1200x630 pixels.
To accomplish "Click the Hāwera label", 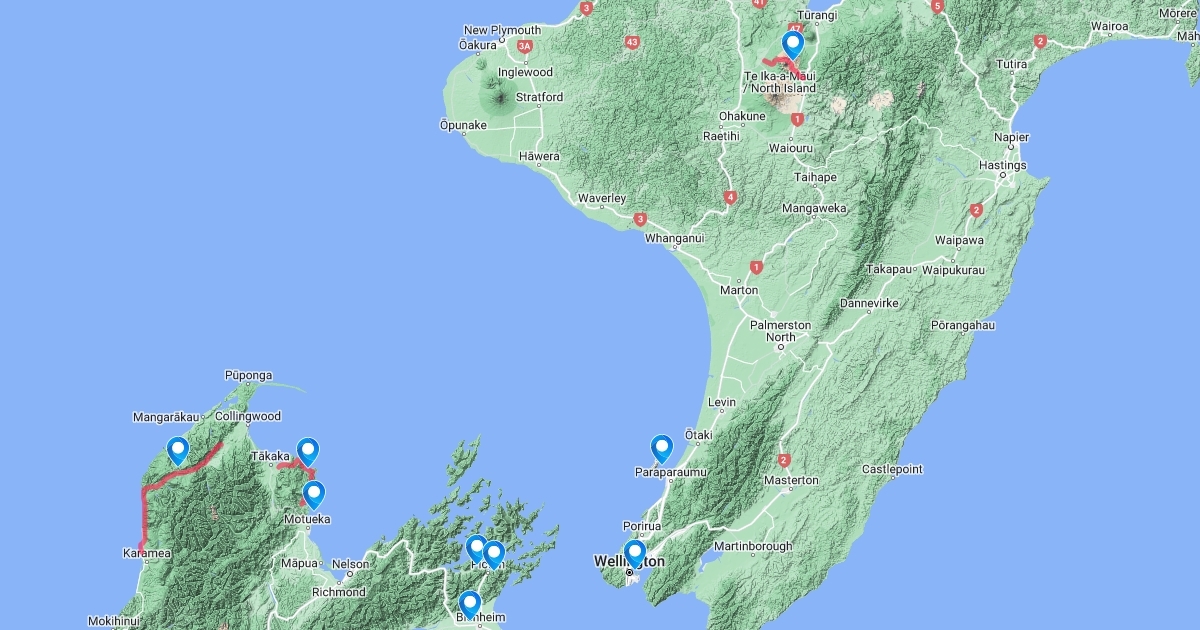I will tap(540, 157).
